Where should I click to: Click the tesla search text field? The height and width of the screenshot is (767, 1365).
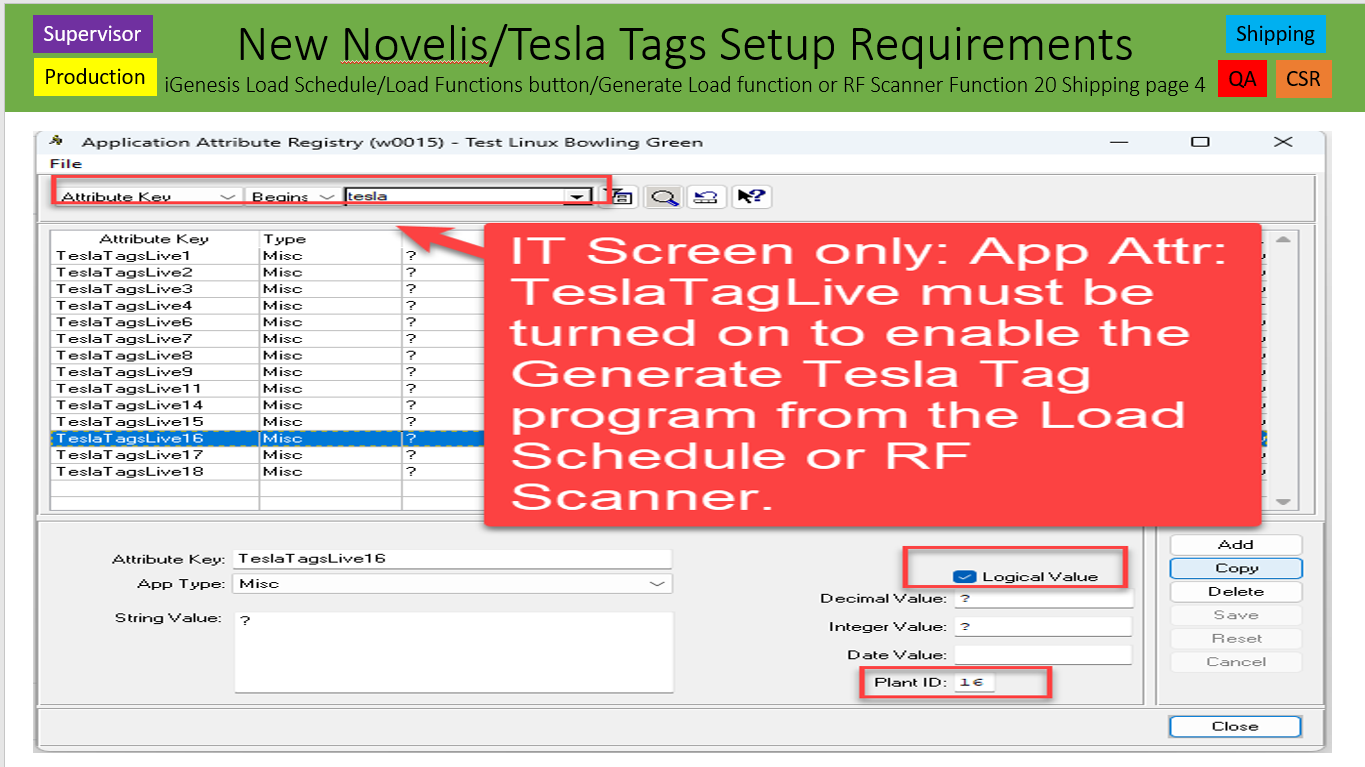pos(456,196)
